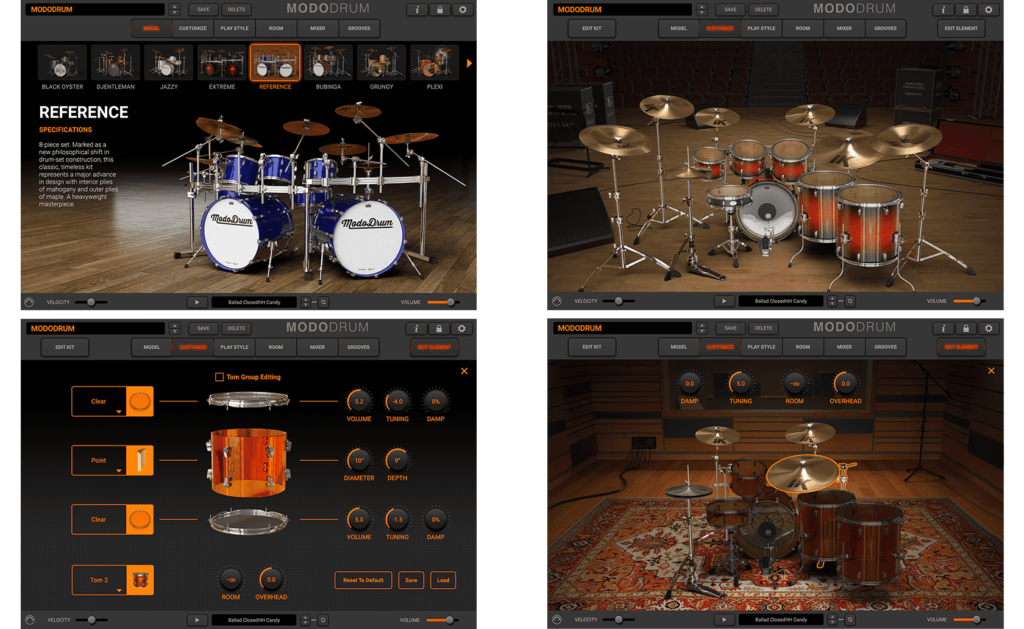This screenshot has width=1024, height=629.
Task: Click the MODODRUM preset name field in stage kit window
Action: pyautogui.click(x=622, y=10)
